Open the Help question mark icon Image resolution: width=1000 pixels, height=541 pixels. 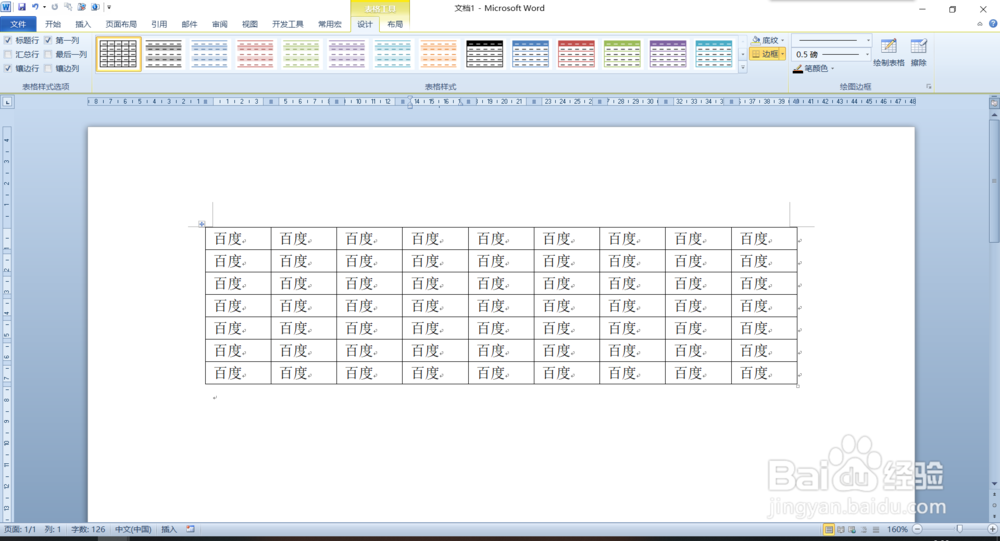(993, 24)
